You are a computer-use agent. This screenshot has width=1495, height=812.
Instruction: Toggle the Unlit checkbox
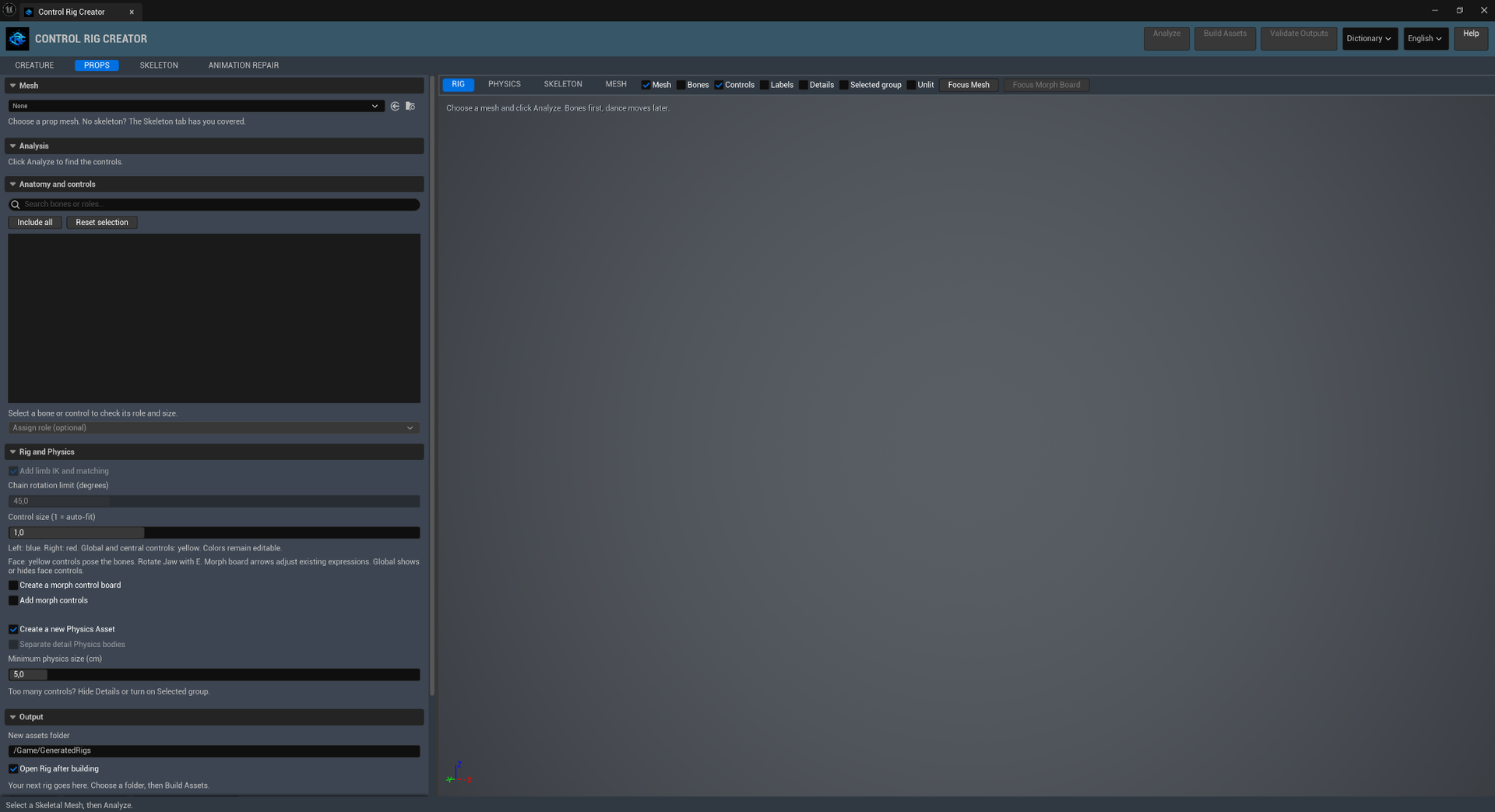click(911, 85)
